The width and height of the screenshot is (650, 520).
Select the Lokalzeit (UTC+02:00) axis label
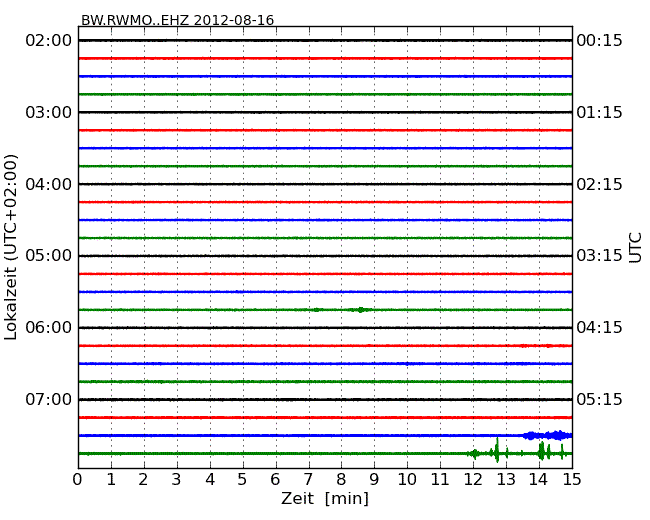11,247
